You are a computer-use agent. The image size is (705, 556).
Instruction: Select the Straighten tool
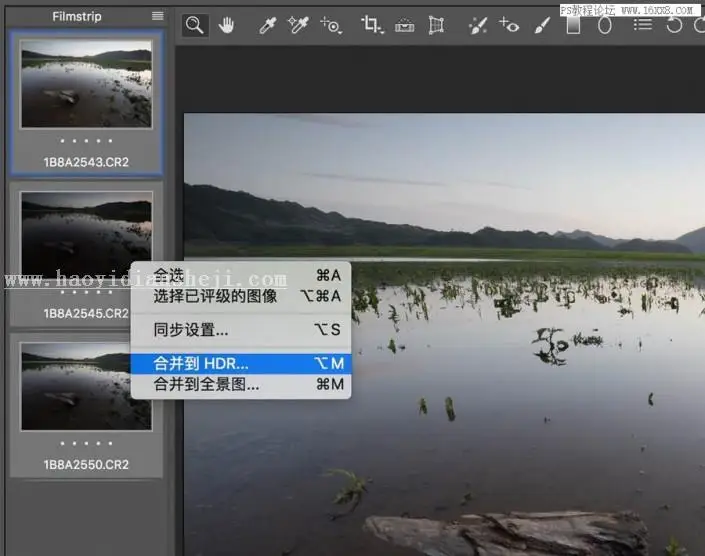click(405, 26)
